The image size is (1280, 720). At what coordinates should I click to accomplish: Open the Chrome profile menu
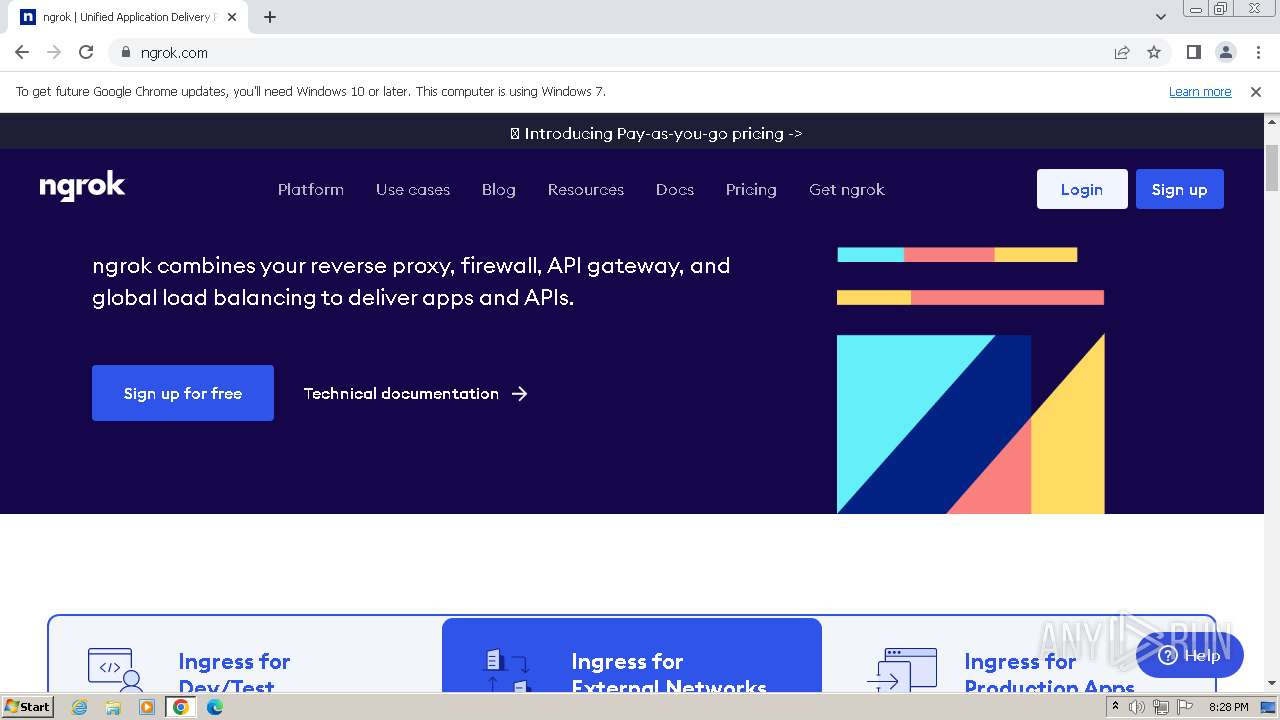1225,52
